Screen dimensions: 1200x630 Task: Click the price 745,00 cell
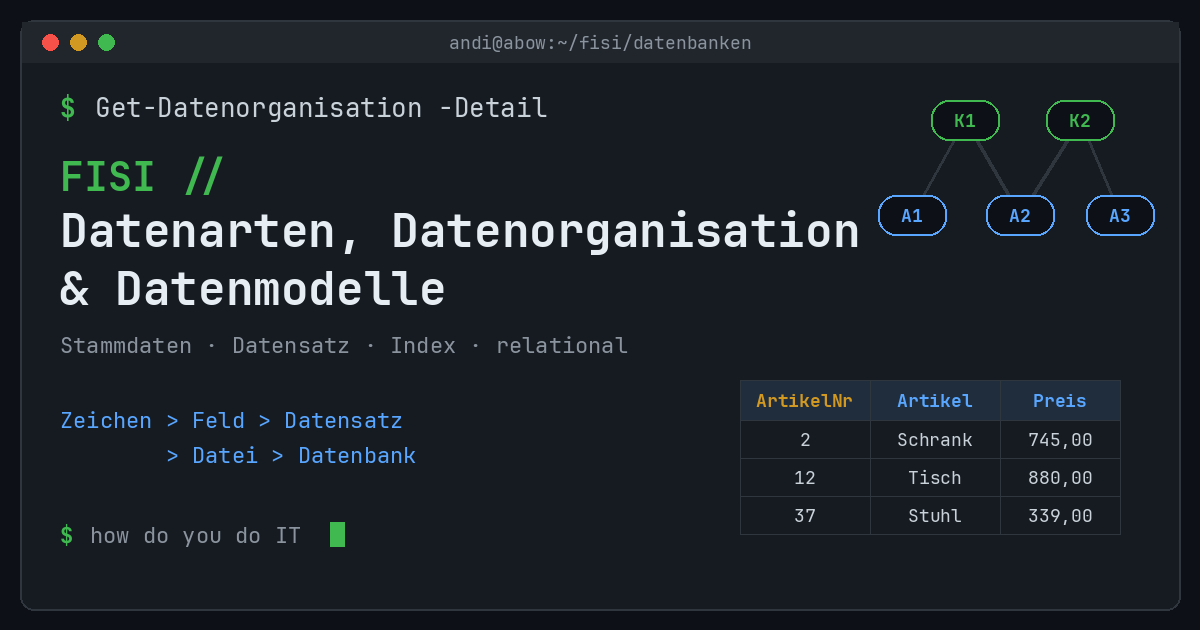(1060, 440)
